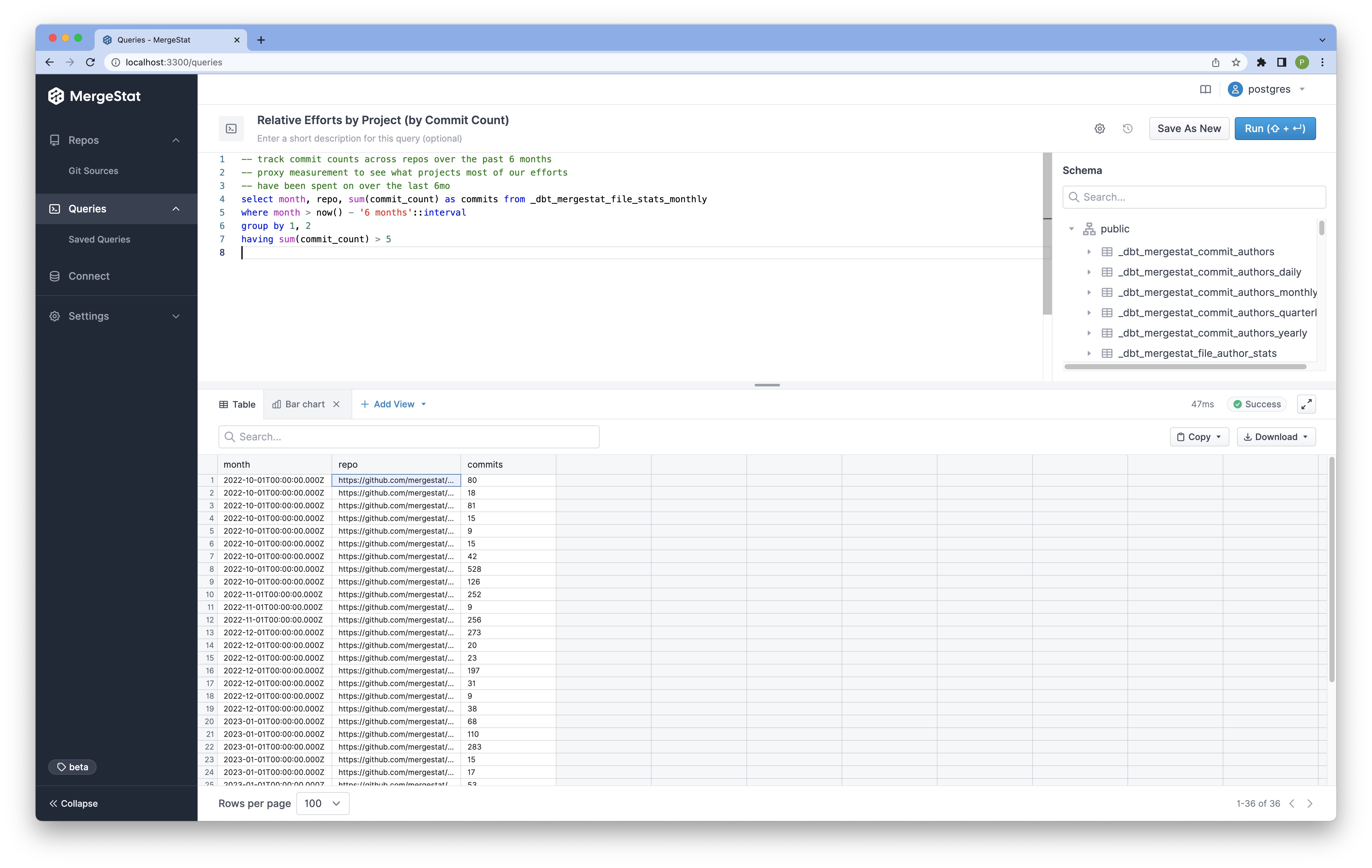Run the query
Viewport: 1372px width, 868px height.
click(x=1274, y=129)
